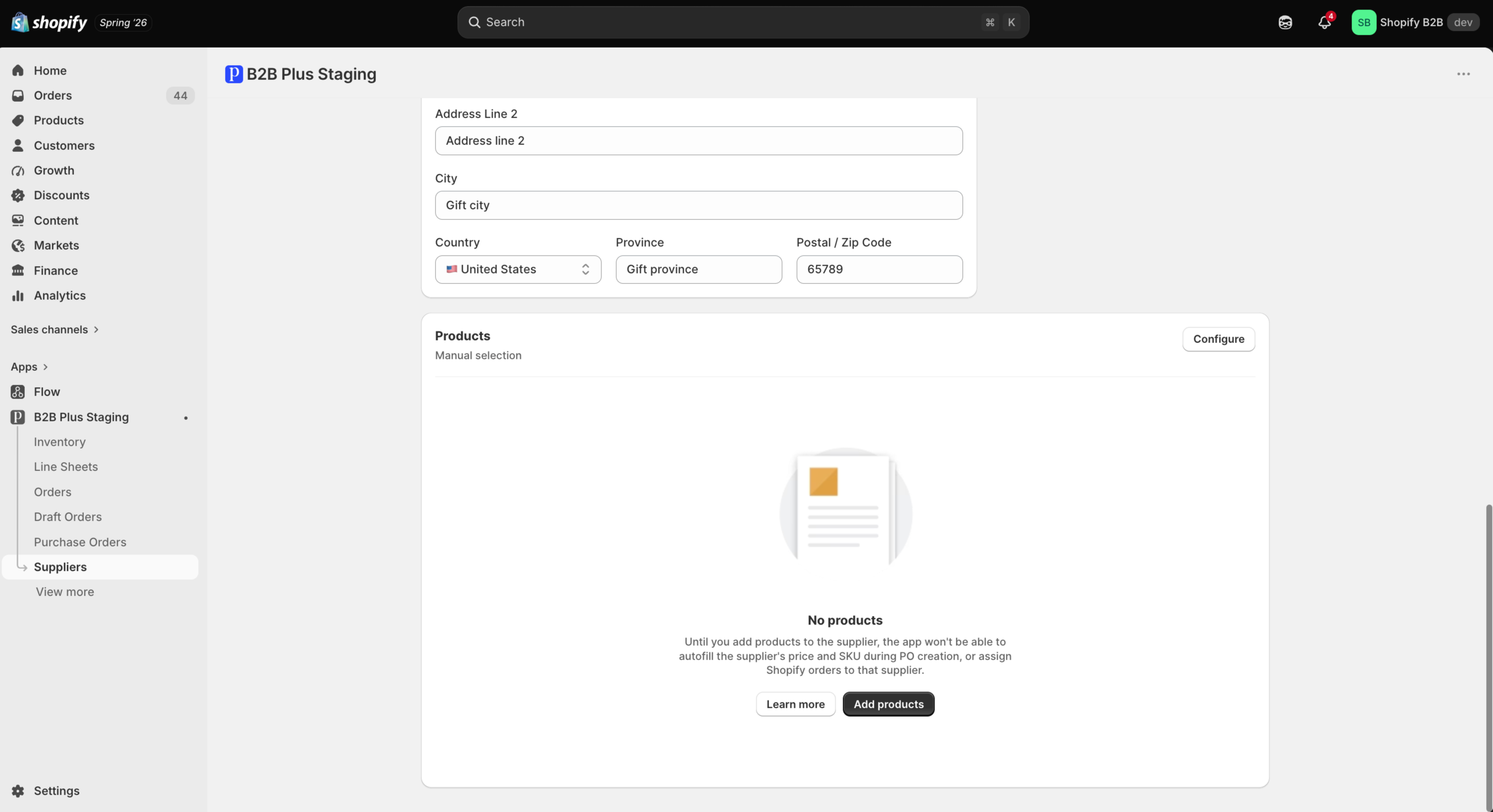Image resolution: width=1493 pixels, height=812 pixels.
Task: Open Draft Orders submenu item
Action: click(68, 517)
